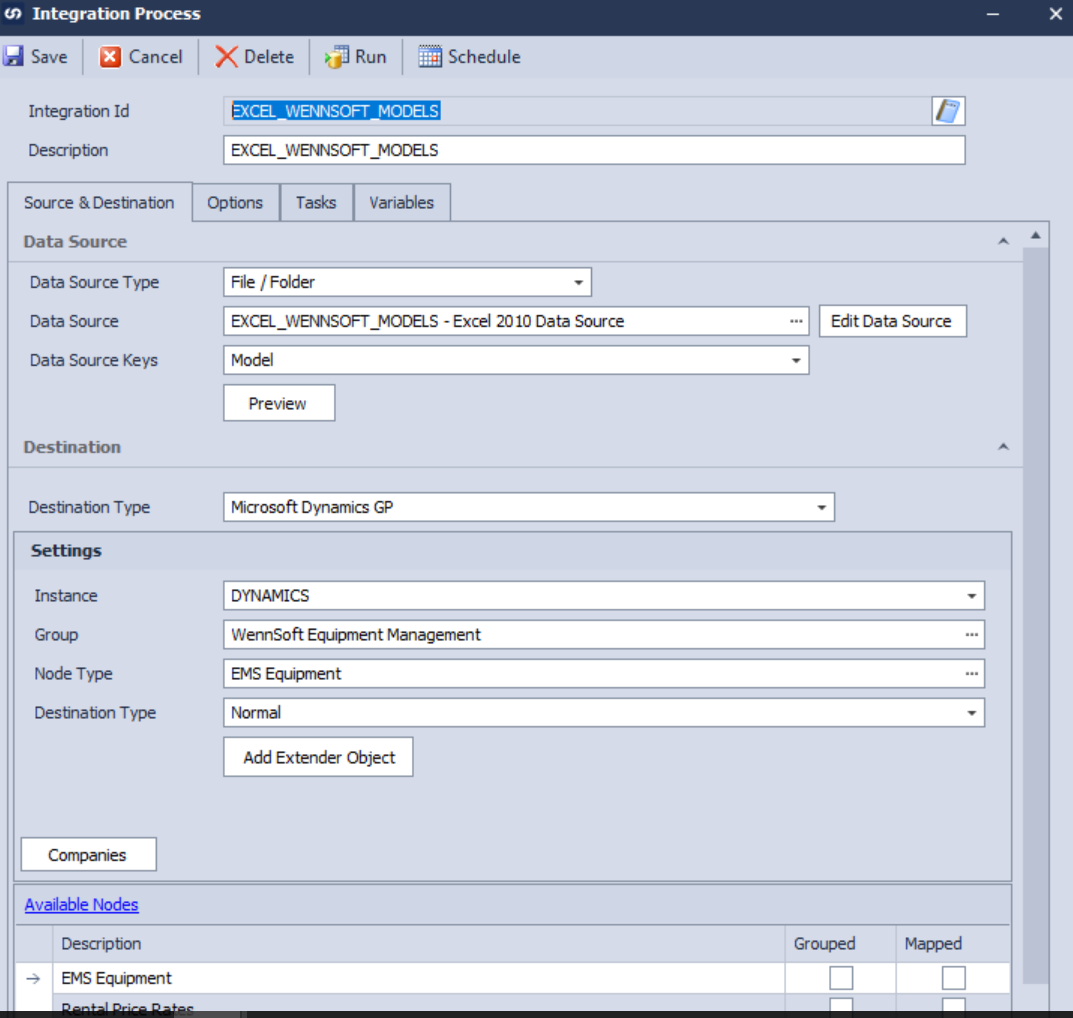Click Save in the toolbar
The width and height of the screenshot is (1073, 1018).
tap(36, 56)
